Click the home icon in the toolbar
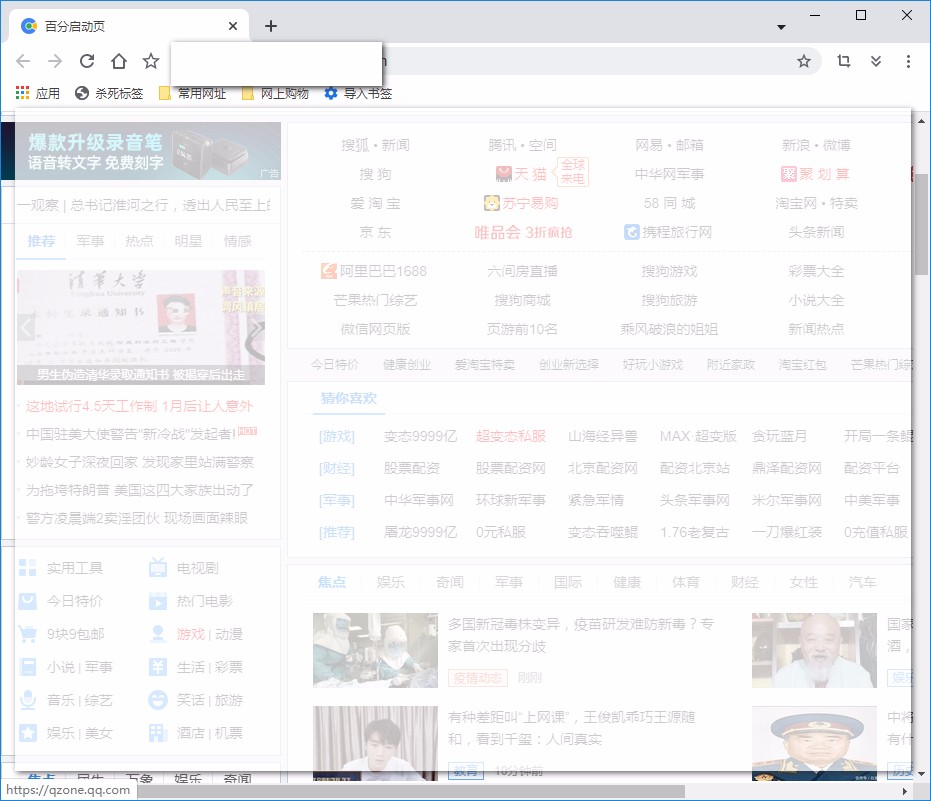 [x=119, y=60]
